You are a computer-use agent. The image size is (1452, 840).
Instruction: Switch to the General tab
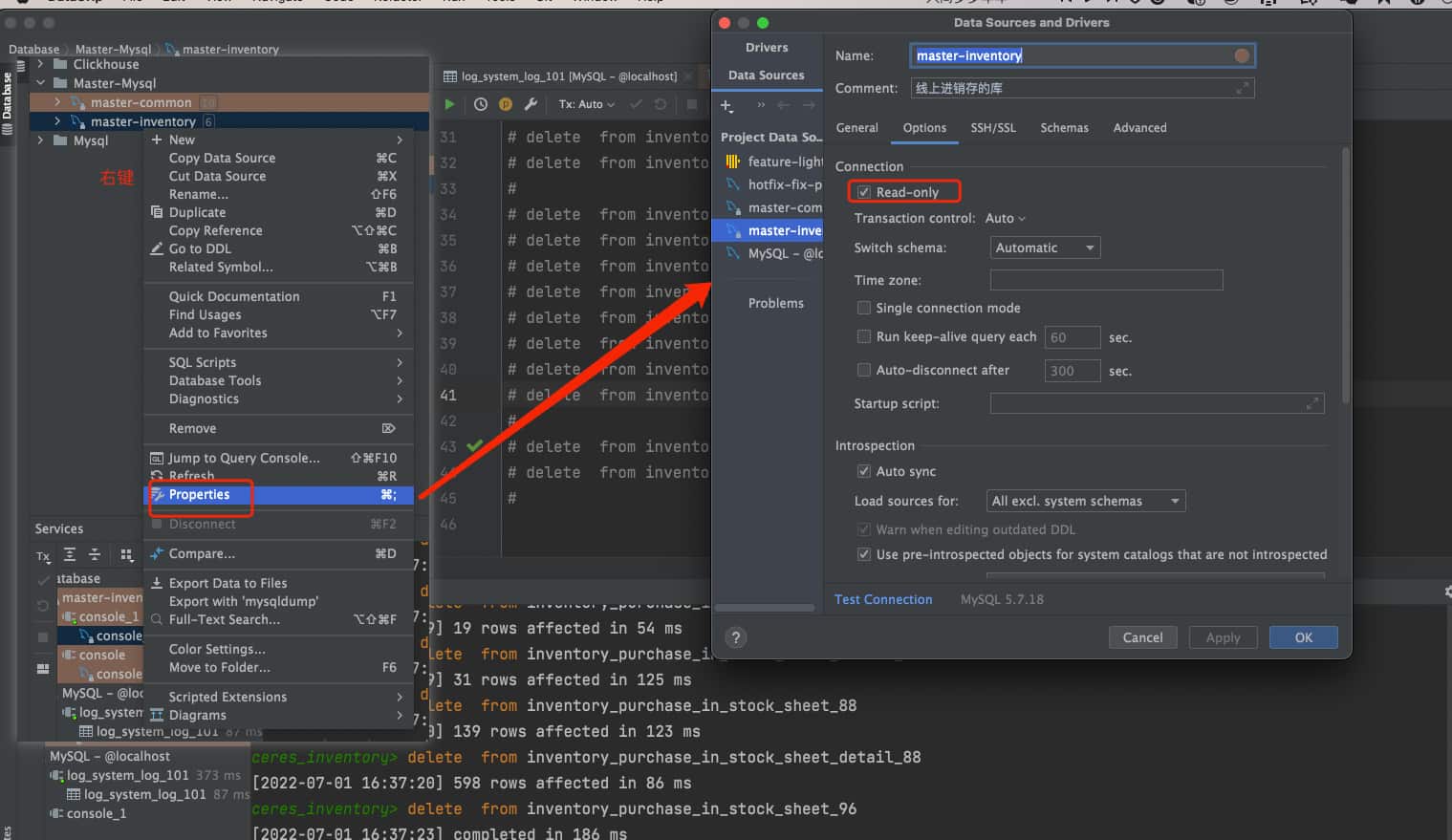[857, 128]
